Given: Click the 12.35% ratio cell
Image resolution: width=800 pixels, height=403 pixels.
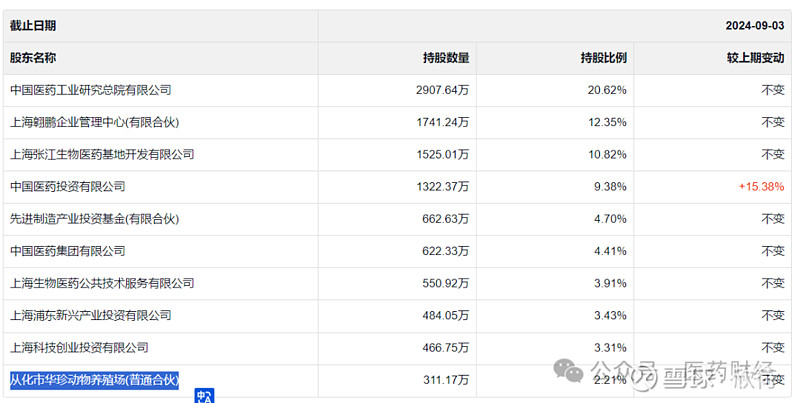Looking at the screenshot, I should [x=607, y=122].
